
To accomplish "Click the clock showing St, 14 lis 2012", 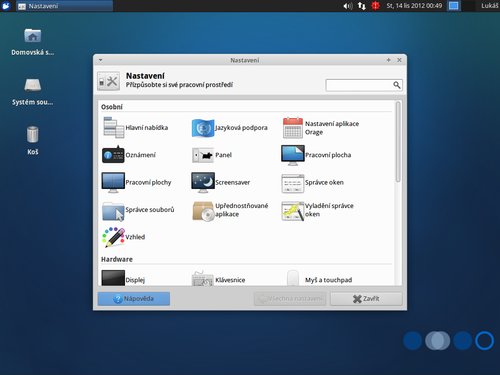I will pos(414,6).
